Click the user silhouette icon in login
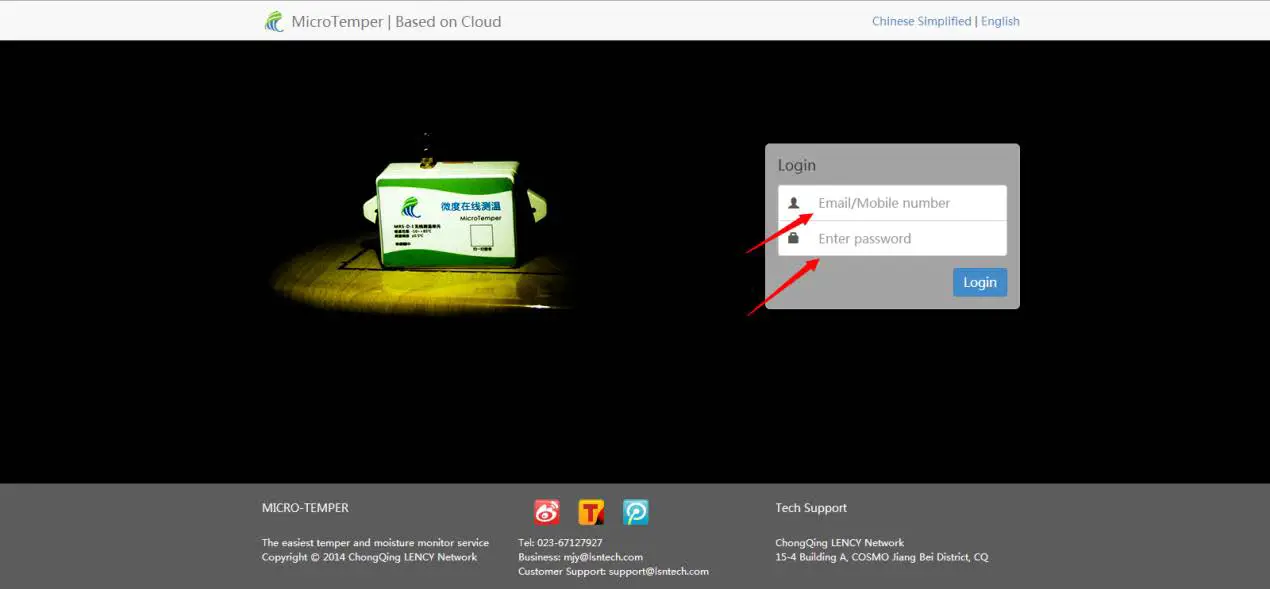Image resolution: width=1270 pixels, height=589 pixels. (794, 203)
